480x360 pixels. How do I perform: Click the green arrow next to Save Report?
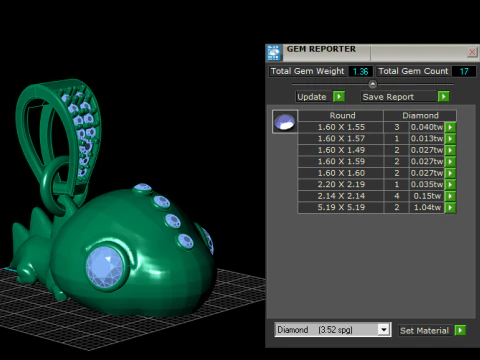(443, 97)
